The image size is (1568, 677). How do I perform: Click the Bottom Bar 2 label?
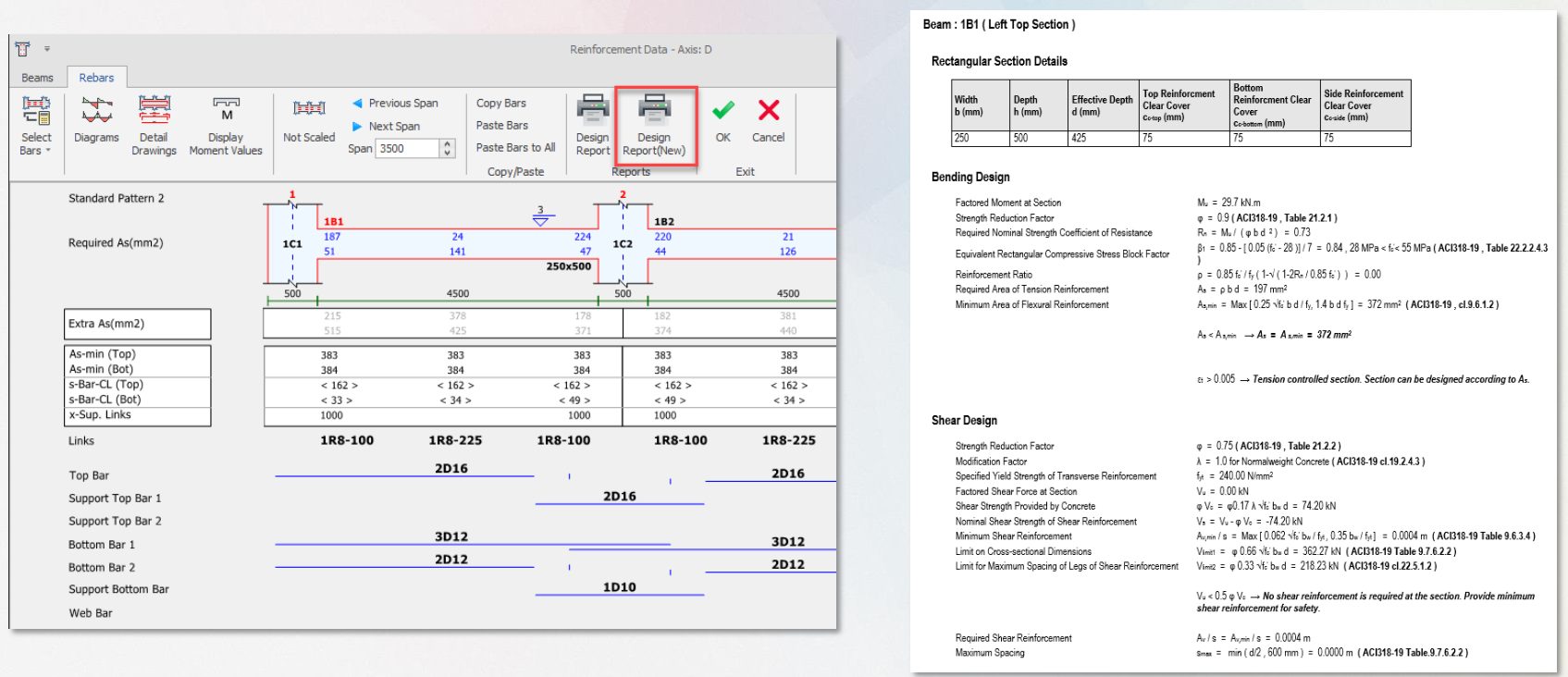pyautogui.click(x=102, y=568)
